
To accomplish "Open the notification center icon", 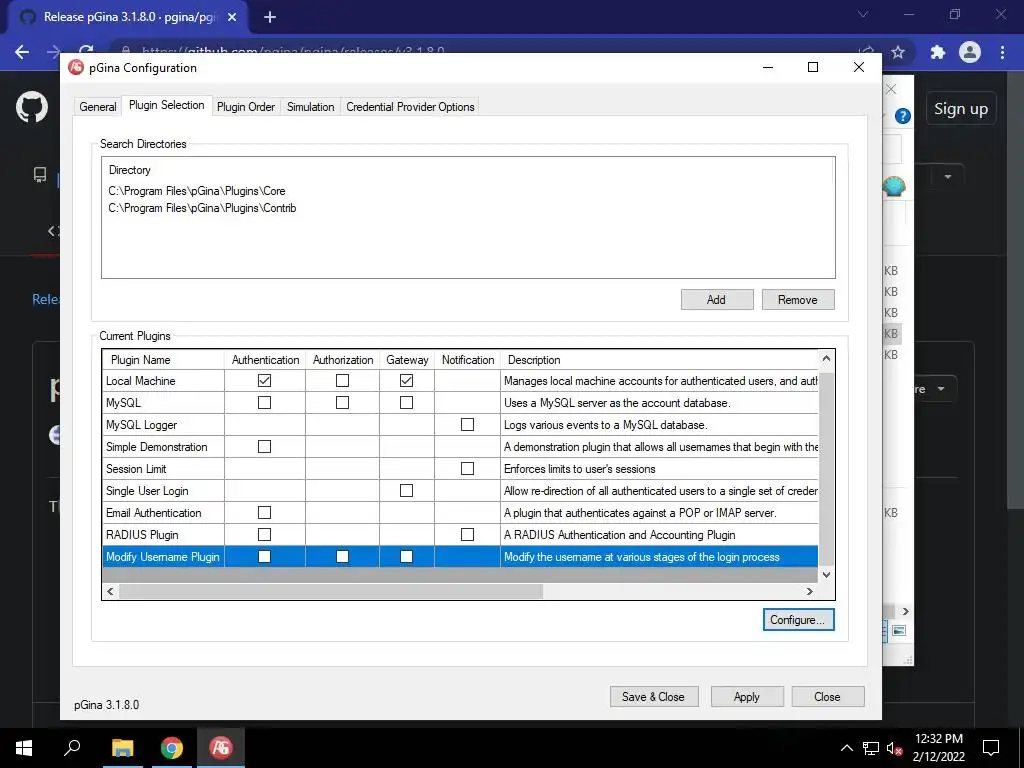I will click(x=991, y=748).
